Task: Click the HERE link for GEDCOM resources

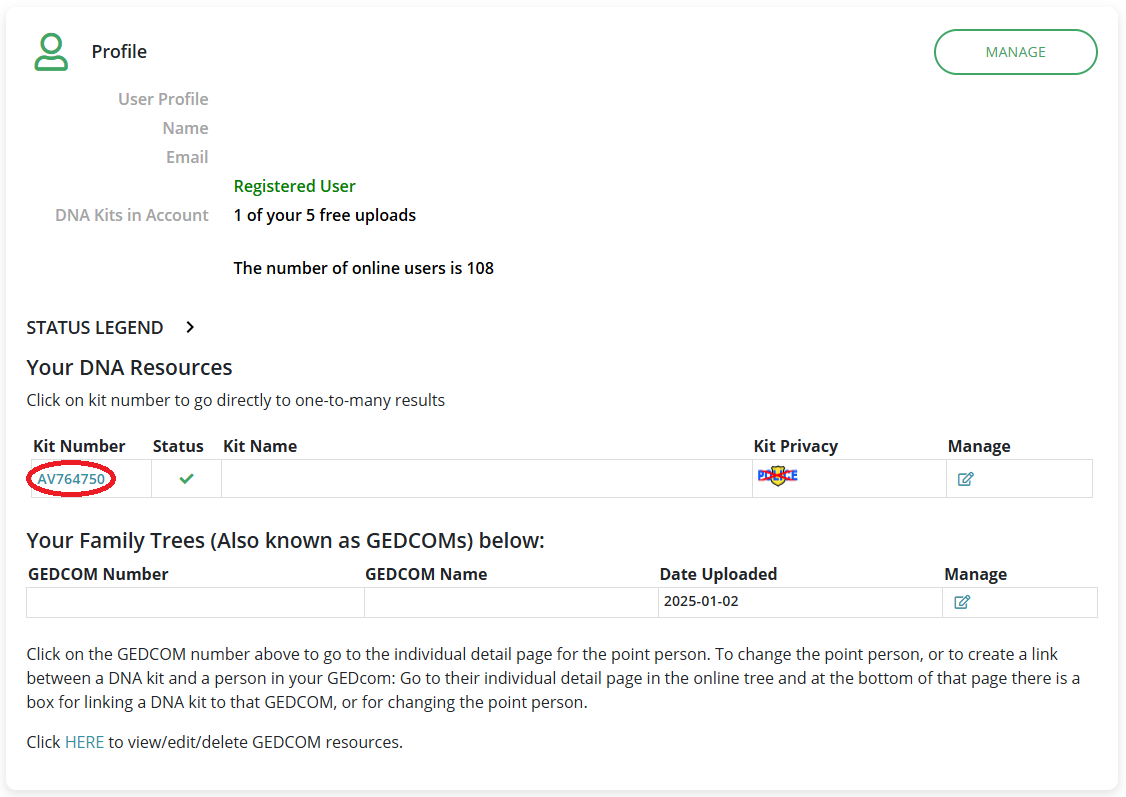Action: click(84, 742)
